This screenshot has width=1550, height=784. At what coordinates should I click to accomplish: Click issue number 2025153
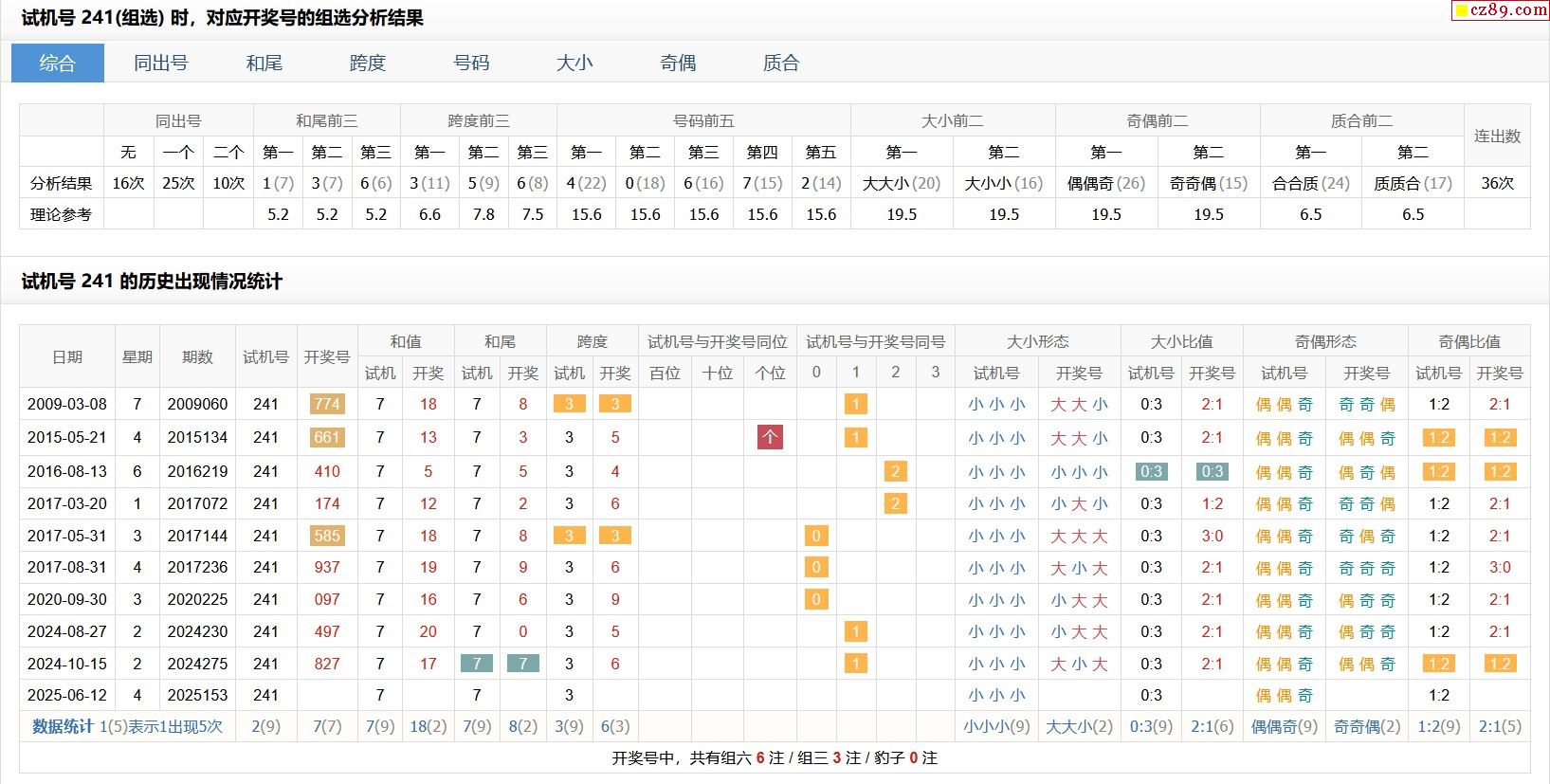[x=198, y=695]
